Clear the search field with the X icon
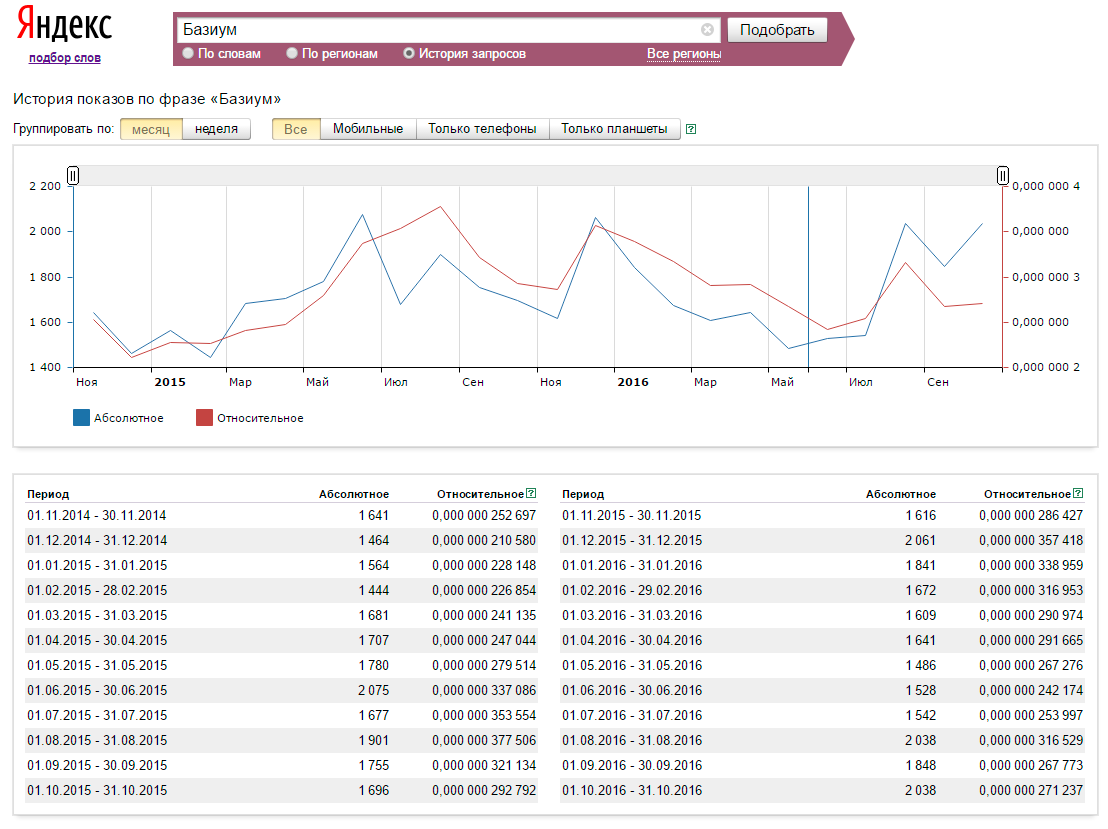The height and width of the screenshot is (829, 1108). (x=707, y=30)
